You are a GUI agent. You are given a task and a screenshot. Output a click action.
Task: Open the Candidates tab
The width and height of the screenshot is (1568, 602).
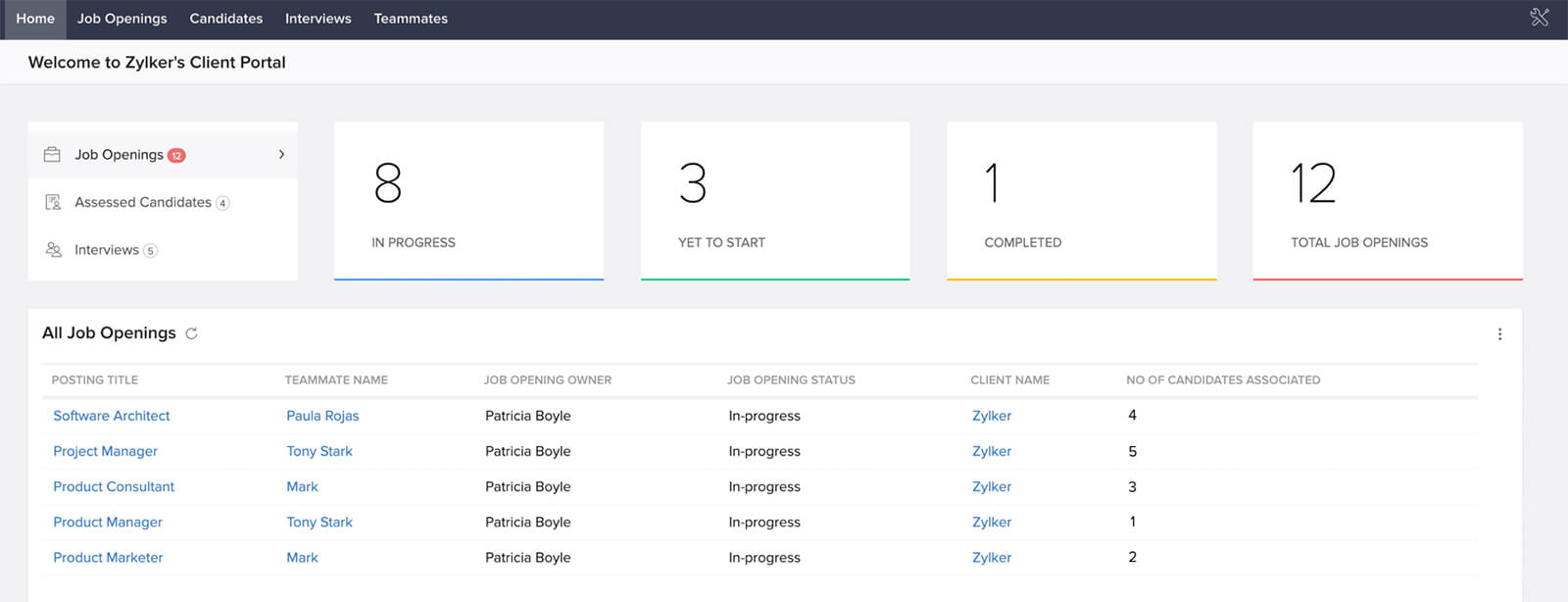point(225,19)
